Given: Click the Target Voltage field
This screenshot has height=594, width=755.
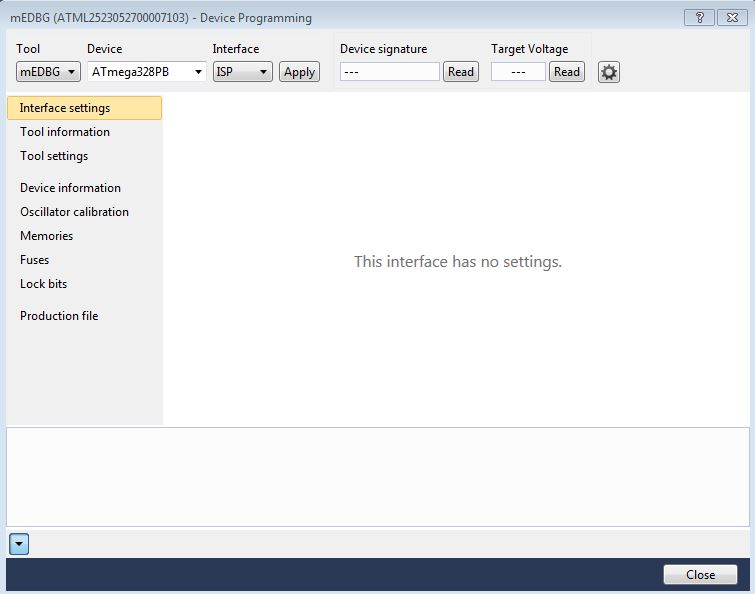Looking at the screenshot, I should (x=518, y=72).
